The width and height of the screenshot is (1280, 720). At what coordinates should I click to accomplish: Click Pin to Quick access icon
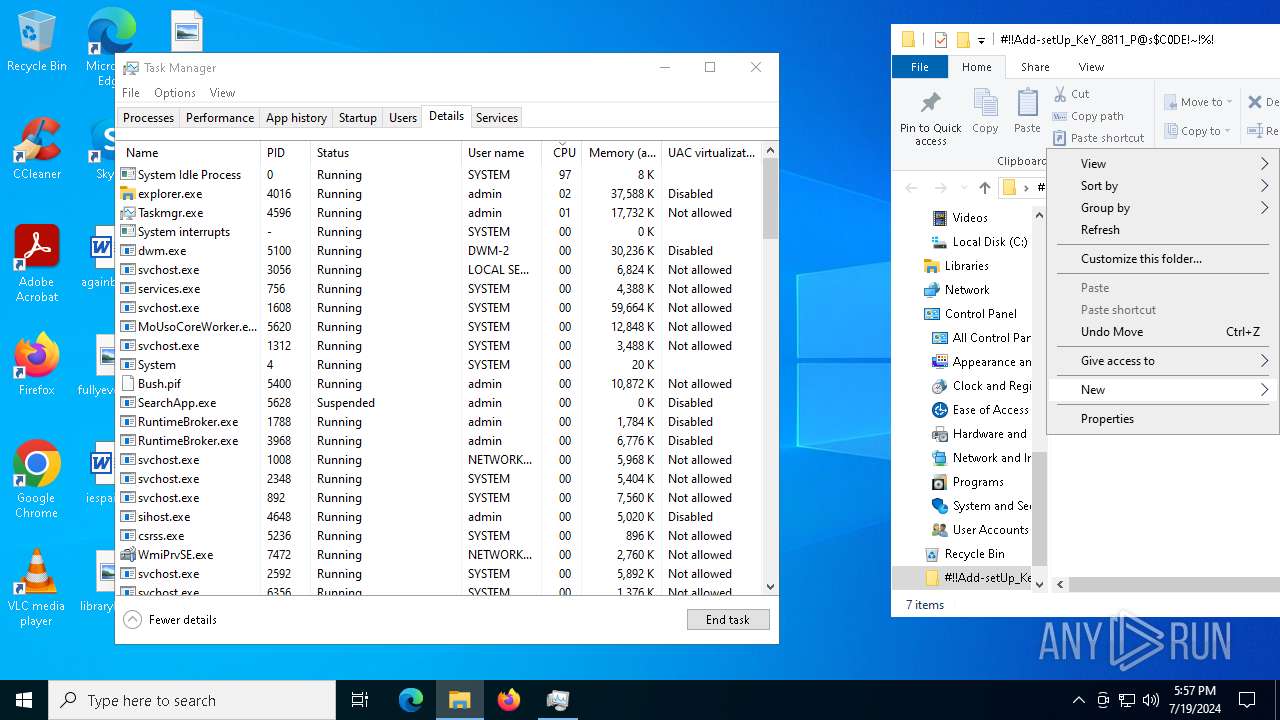[x=930, y=118]
